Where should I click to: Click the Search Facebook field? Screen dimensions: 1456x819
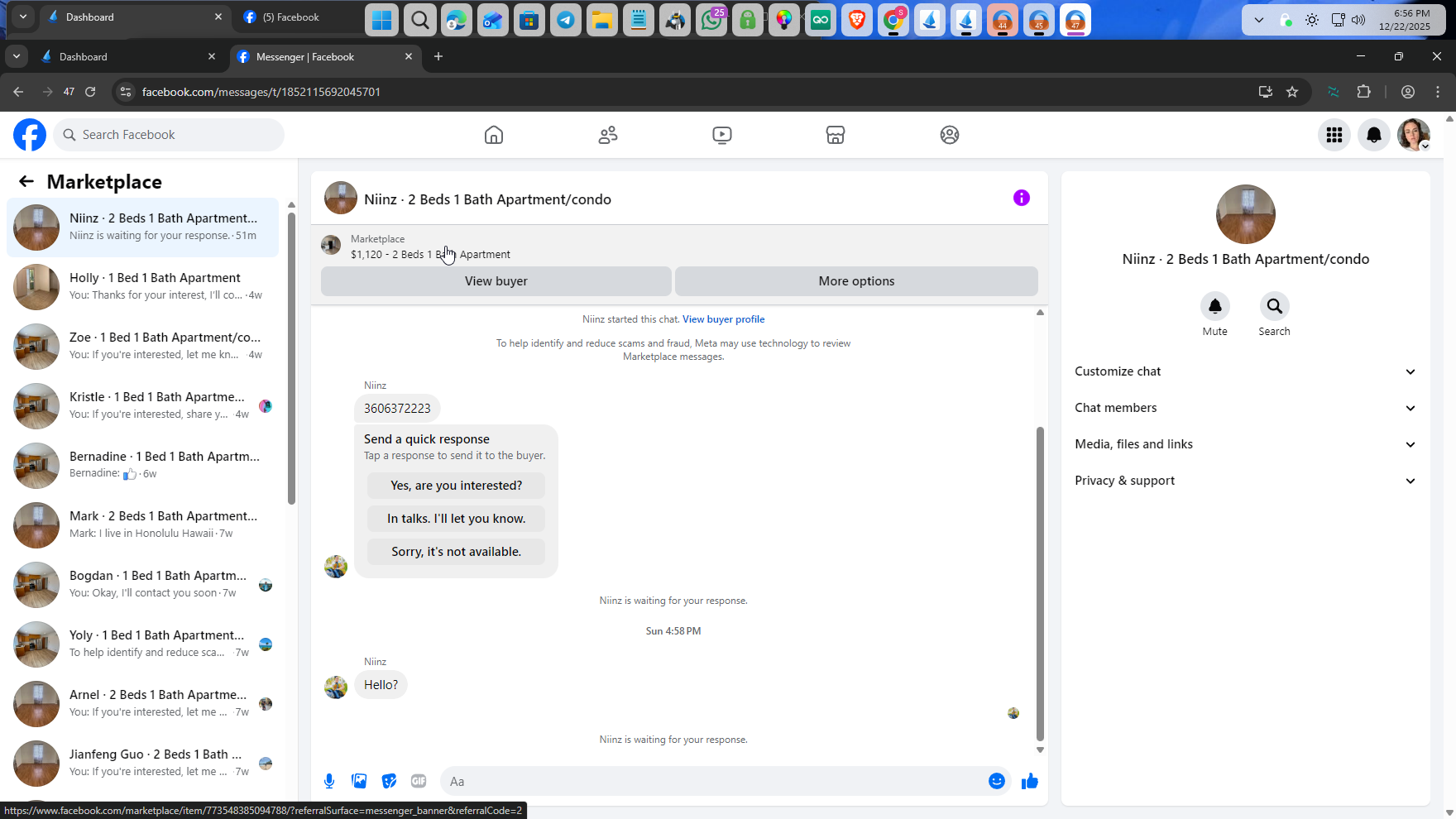(x=169, y=135)
